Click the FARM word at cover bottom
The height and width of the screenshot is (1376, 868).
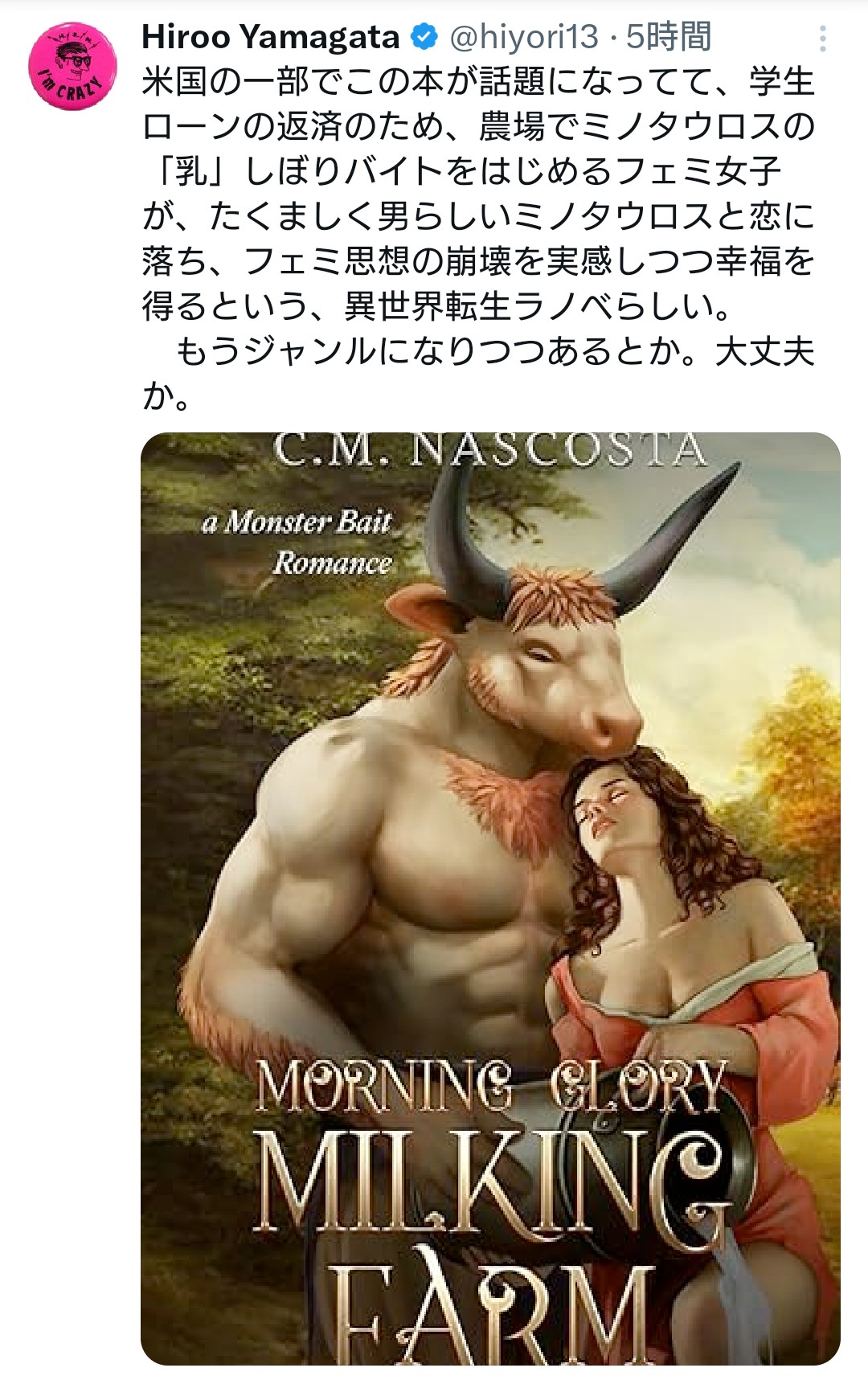(492, 1313)
